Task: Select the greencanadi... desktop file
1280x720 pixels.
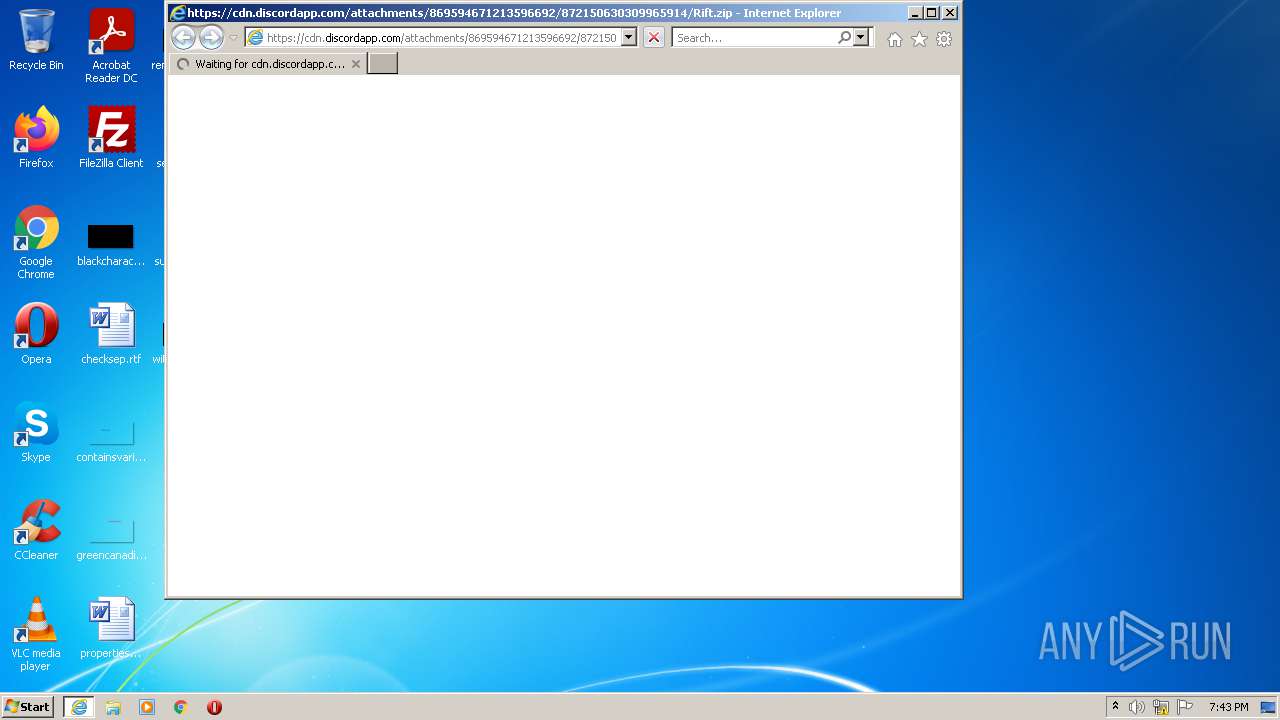Action: 111,538
